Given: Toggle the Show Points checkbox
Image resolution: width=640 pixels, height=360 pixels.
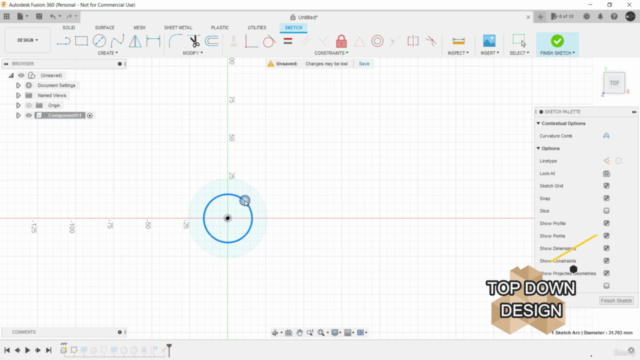Looking at the screenshot, I should (606, 236).
